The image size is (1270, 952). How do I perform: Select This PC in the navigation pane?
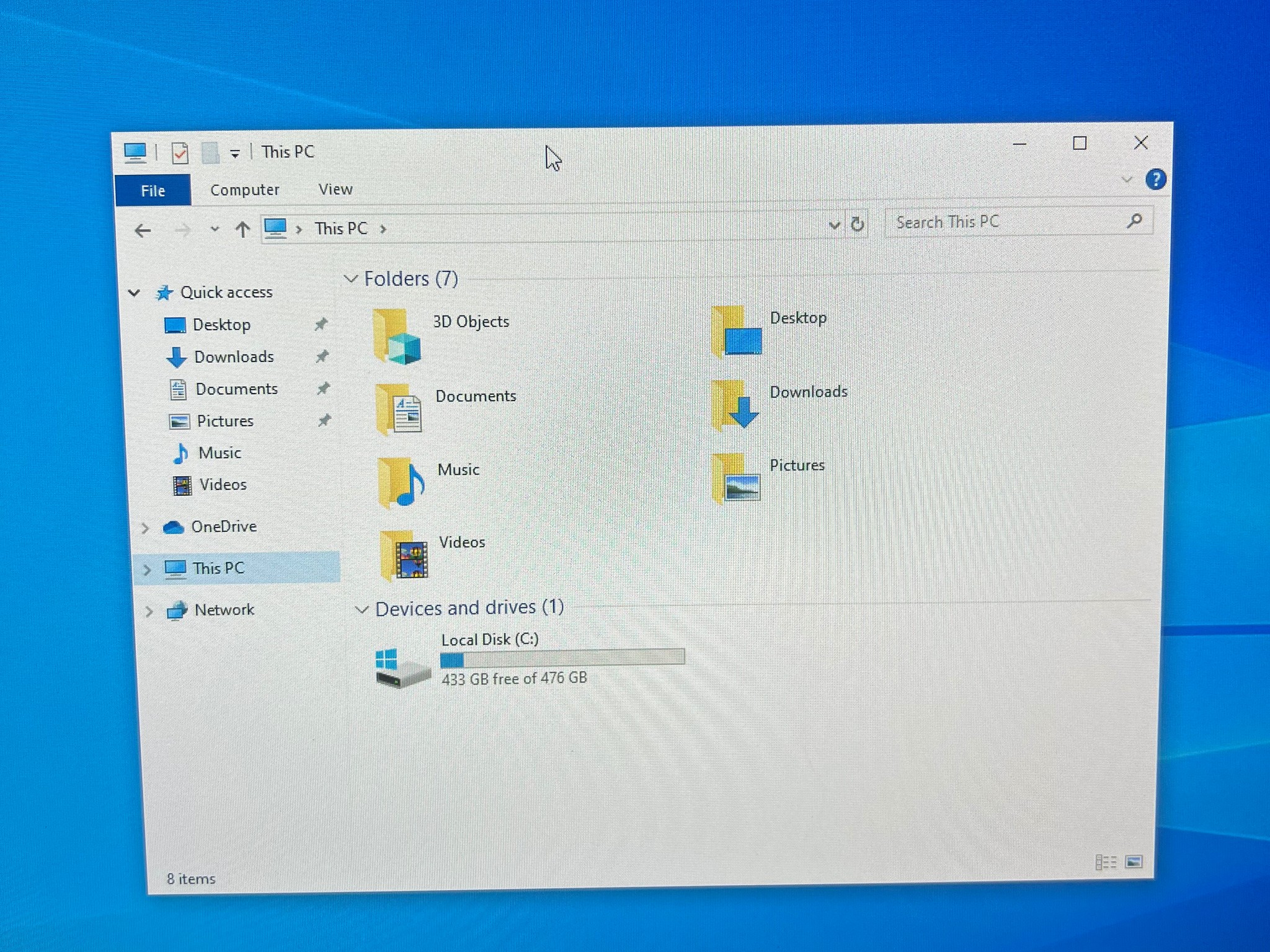(x=218, y=568)
